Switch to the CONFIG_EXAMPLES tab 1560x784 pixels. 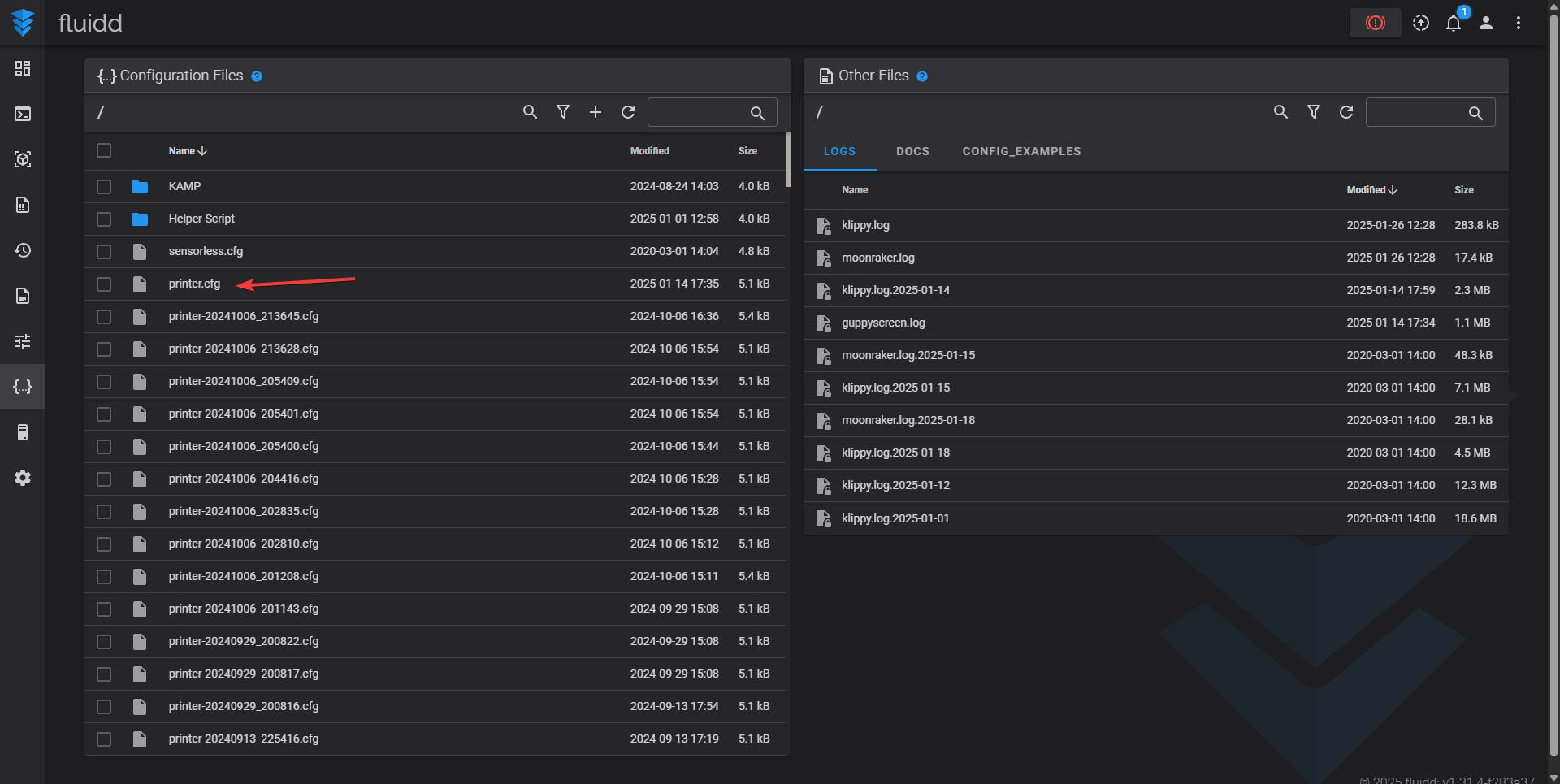1021,151
